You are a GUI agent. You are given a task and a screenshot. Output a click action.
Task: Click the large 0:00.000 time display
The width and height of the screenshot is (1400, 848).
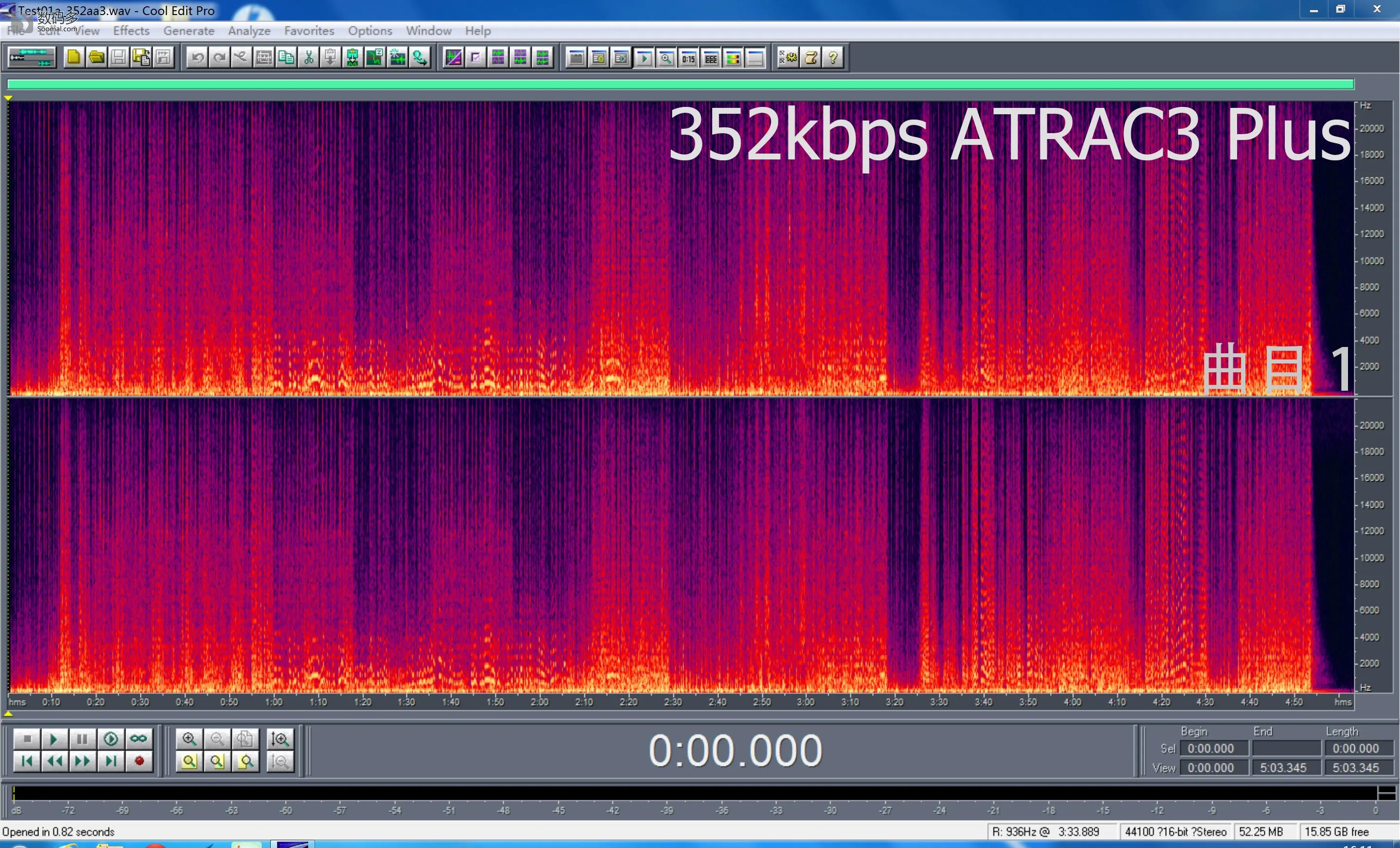tap(735, 751)
